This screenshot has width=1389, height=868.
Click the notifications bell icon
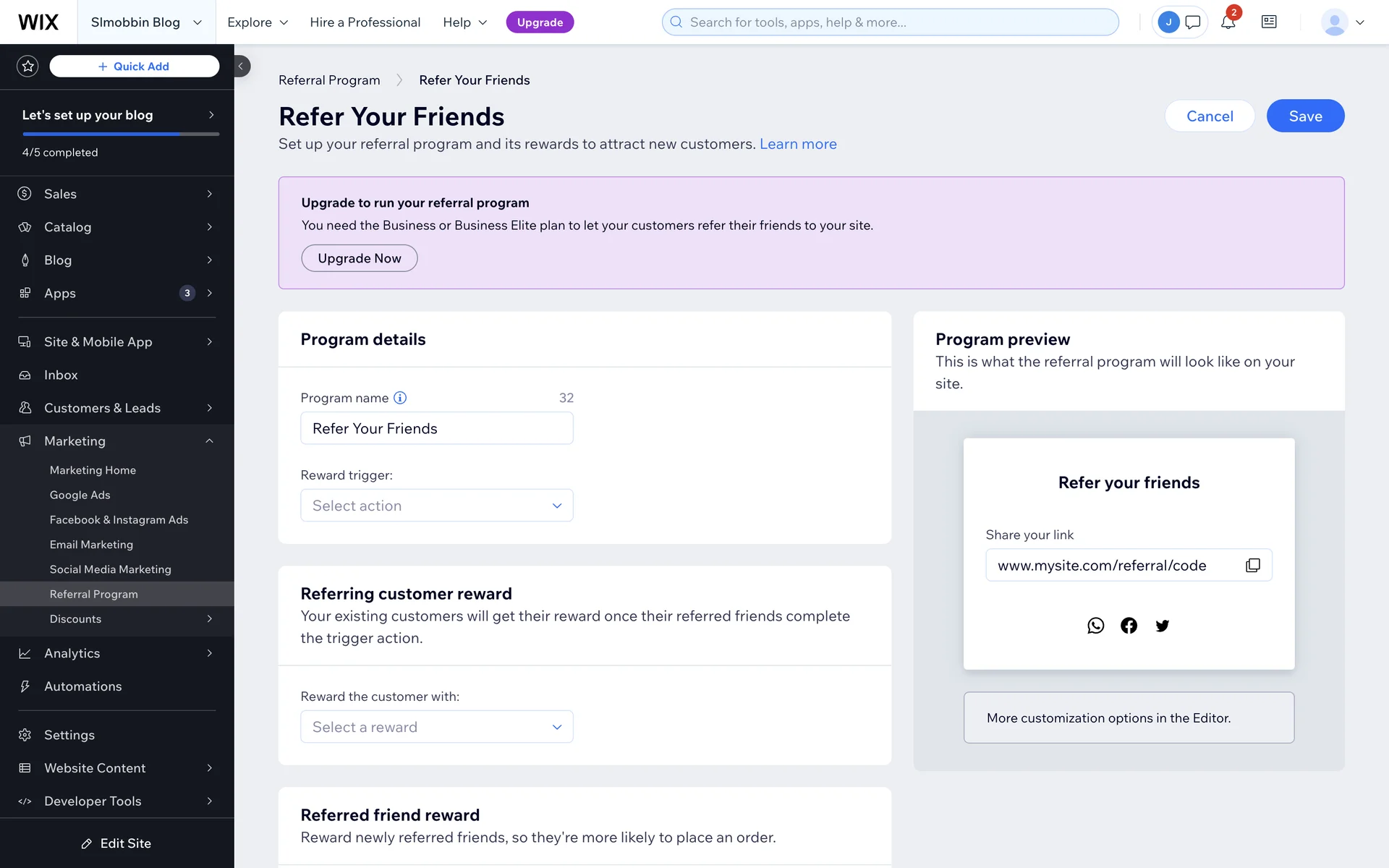(x=1228, y=22)
